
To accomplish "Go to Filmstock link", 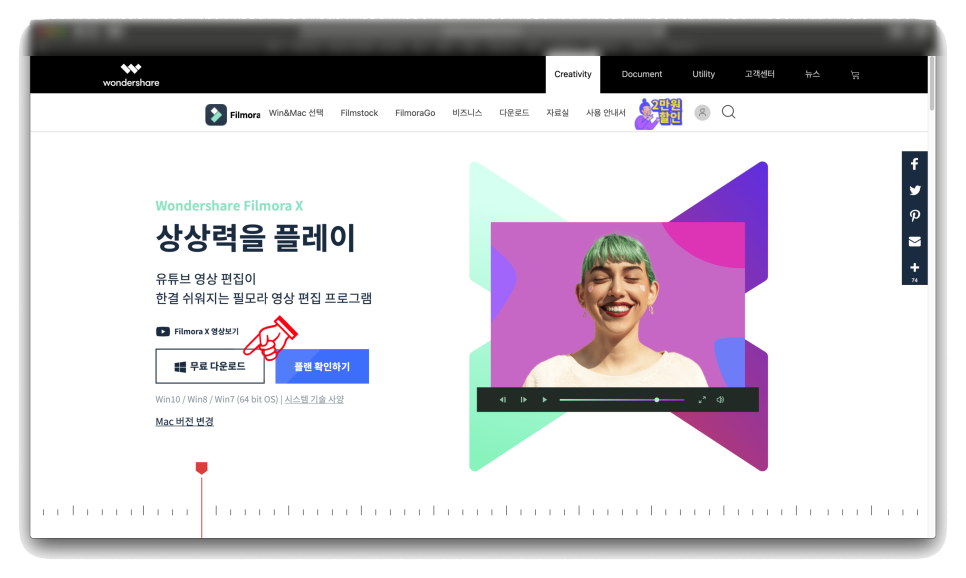I will click(x=359, y=113).
